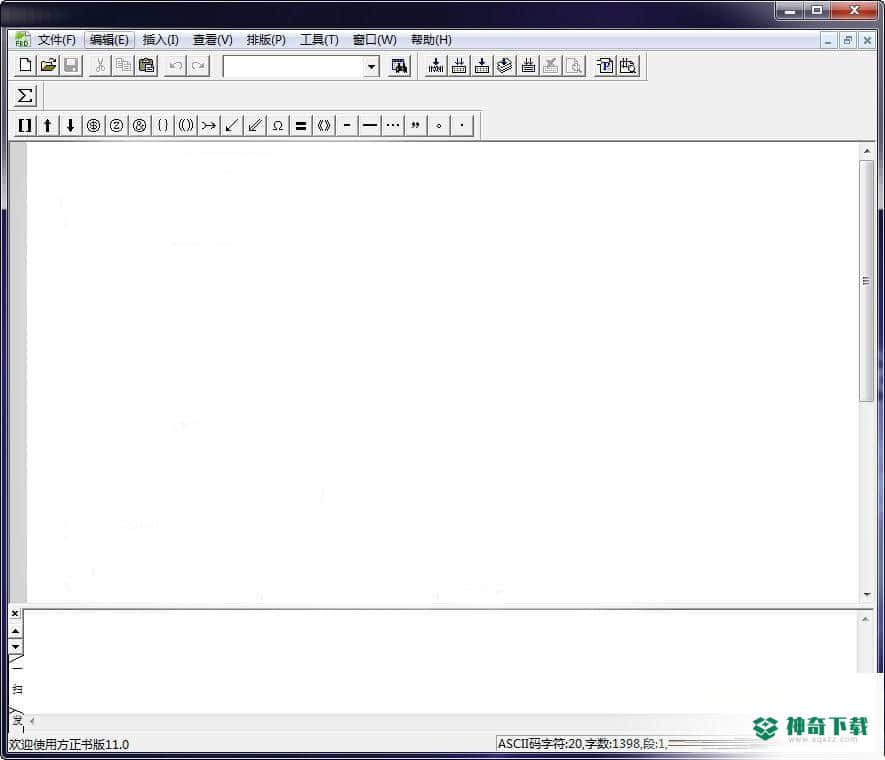Click the ellipsis ··· symbol button

393,125
